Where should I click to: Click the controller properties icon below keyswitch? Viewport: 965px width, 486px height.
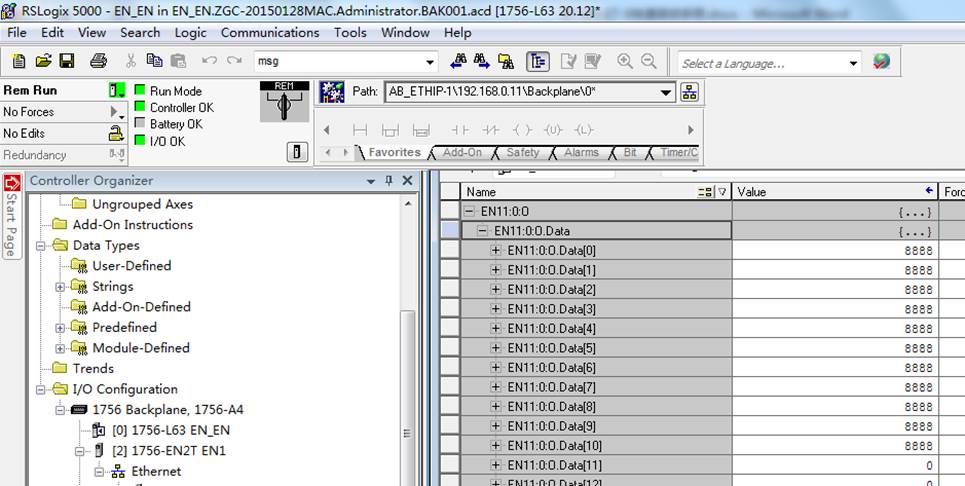pyautogui.click(x=297, y=151)
